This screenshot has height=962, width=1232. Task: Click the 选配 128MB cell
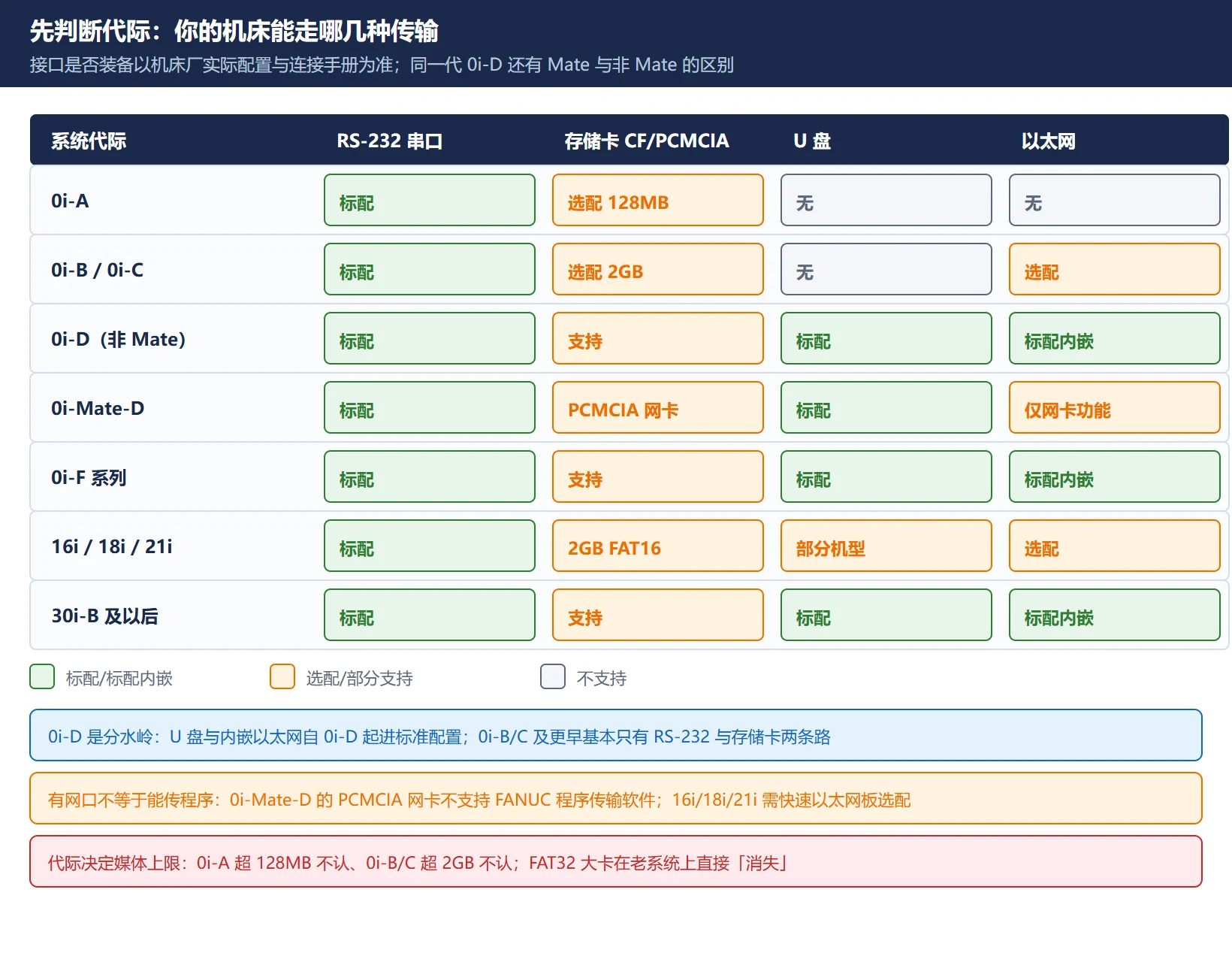658,200
